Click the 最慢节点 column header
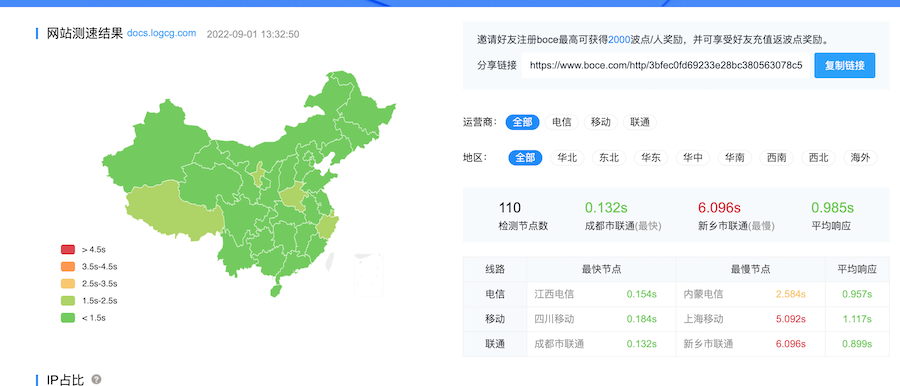Screen dimensions: 900x386 750,269
